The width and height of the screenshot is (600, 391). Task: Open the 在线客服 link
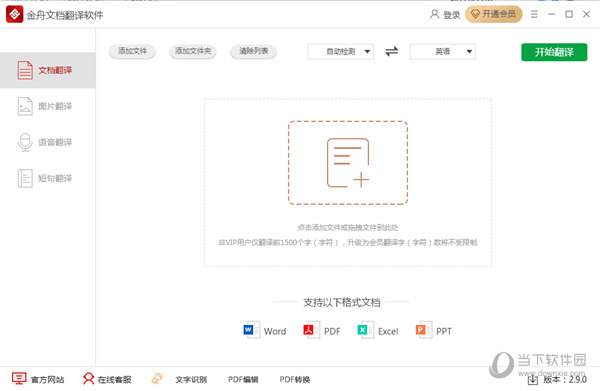115,380
